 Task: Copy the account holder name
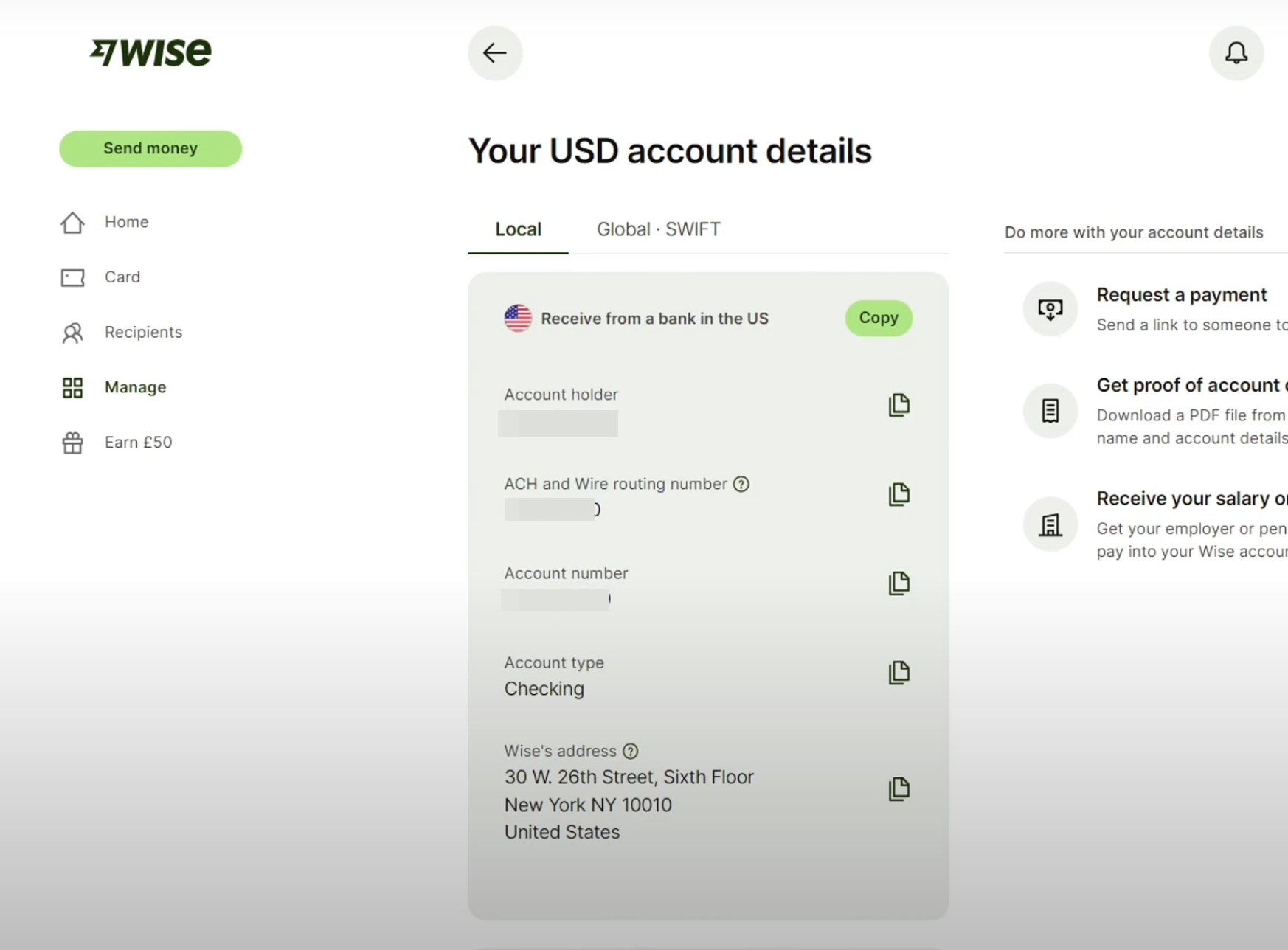click(899, 405)
